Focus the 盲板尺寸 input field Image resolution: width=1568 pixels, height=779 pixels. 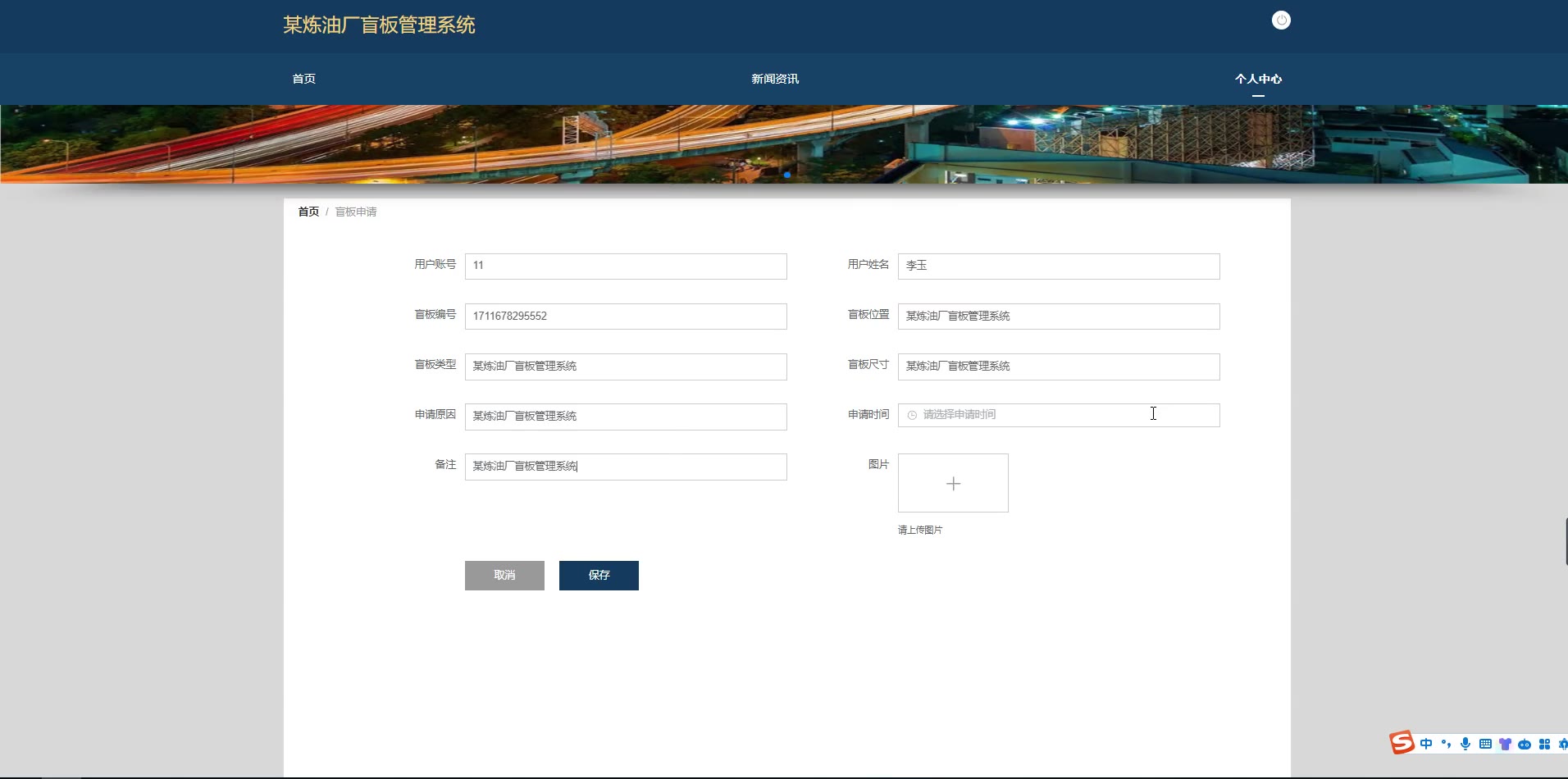(x=1059, y=367)
